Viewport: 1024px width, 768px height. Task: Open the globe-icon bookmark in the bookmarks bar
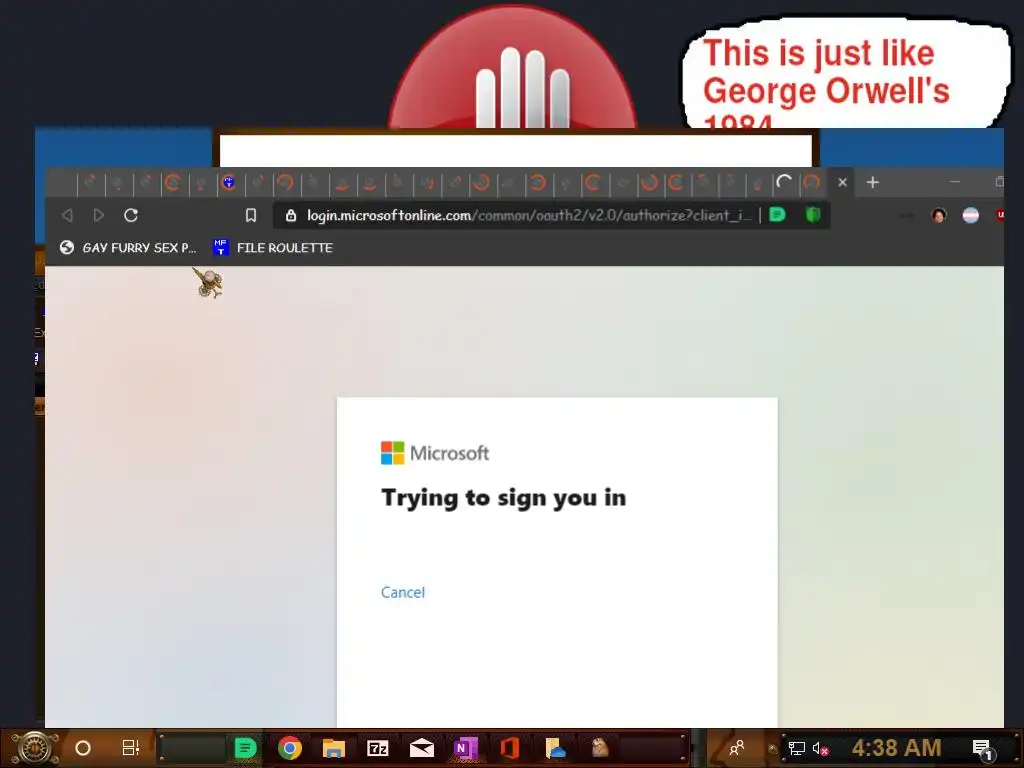click(x=127, y=248)
